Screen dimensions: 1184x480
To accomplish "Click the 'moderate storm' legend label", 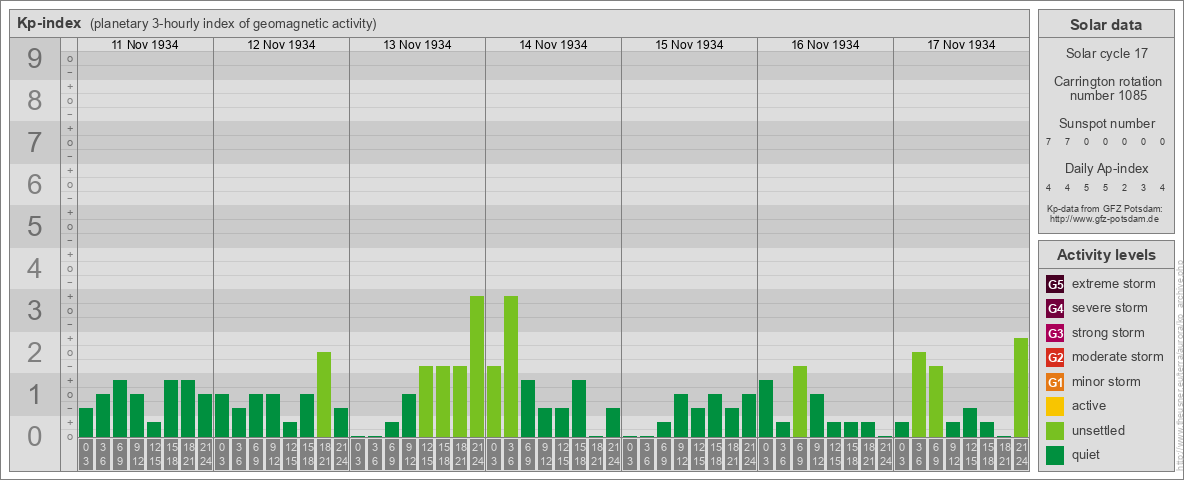I will [1118, 356].
